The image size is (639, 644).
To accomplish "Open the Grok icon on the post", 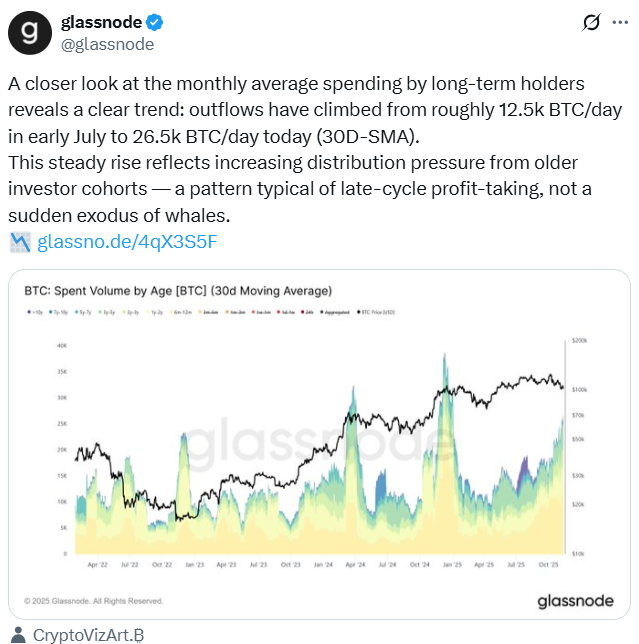I will tap(590, 23).
